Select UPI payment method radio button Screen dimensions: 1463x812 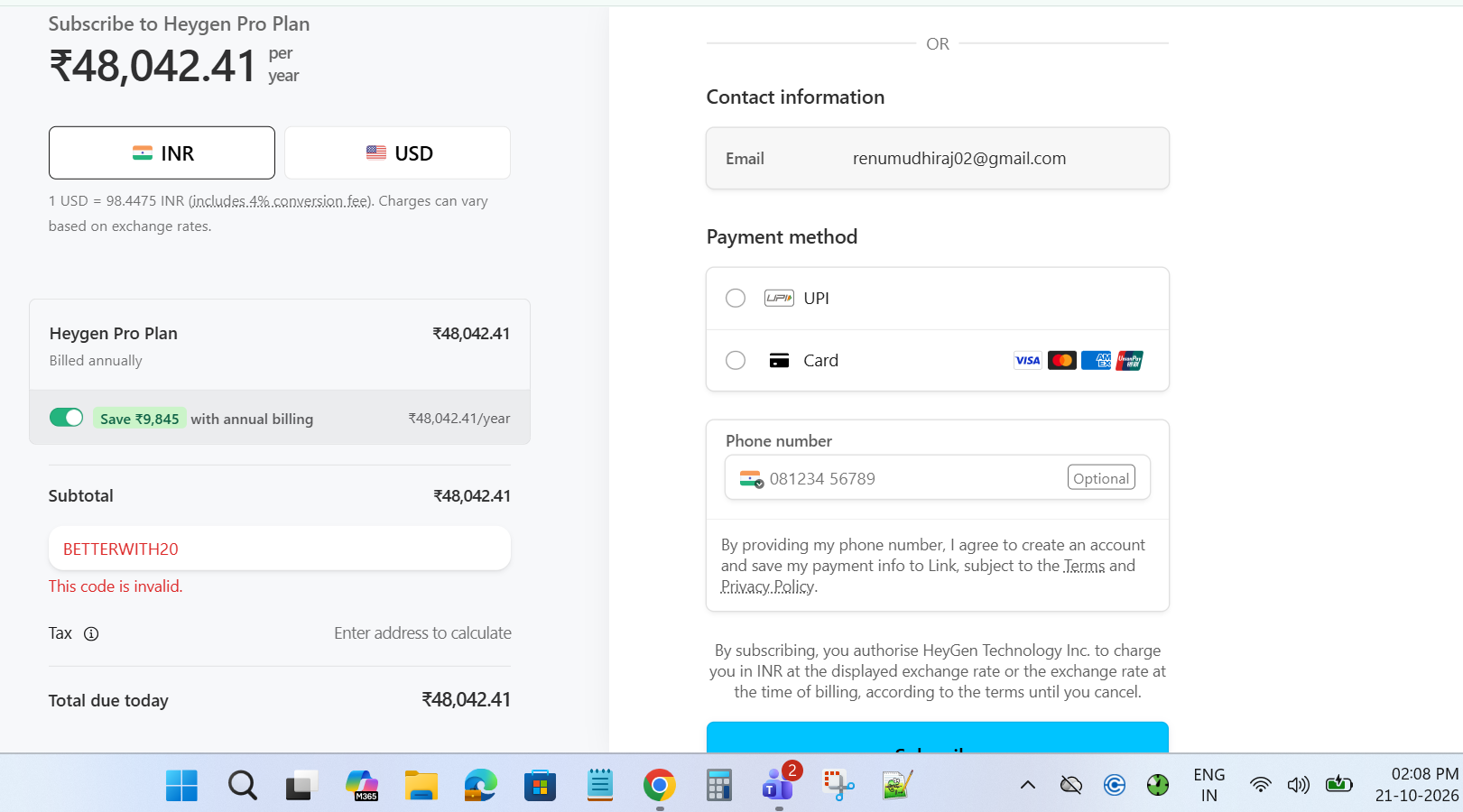click(736, 298)
